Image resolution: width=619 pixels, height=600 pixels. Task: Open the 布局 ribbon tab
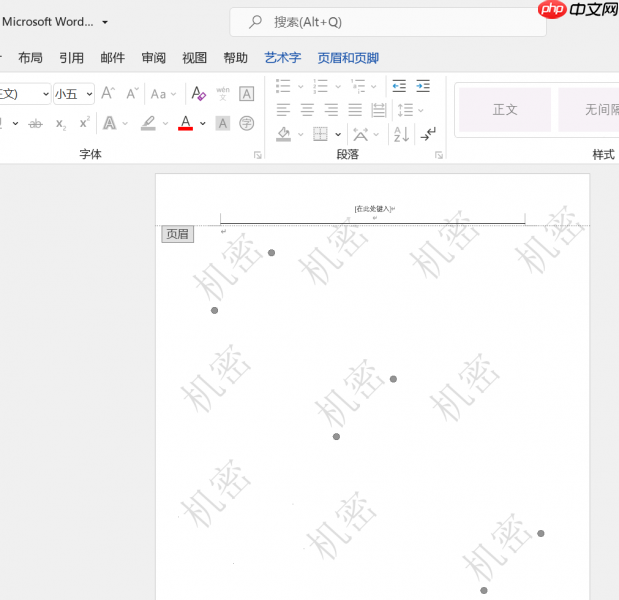pyautogui.click(x=30, y=58)
